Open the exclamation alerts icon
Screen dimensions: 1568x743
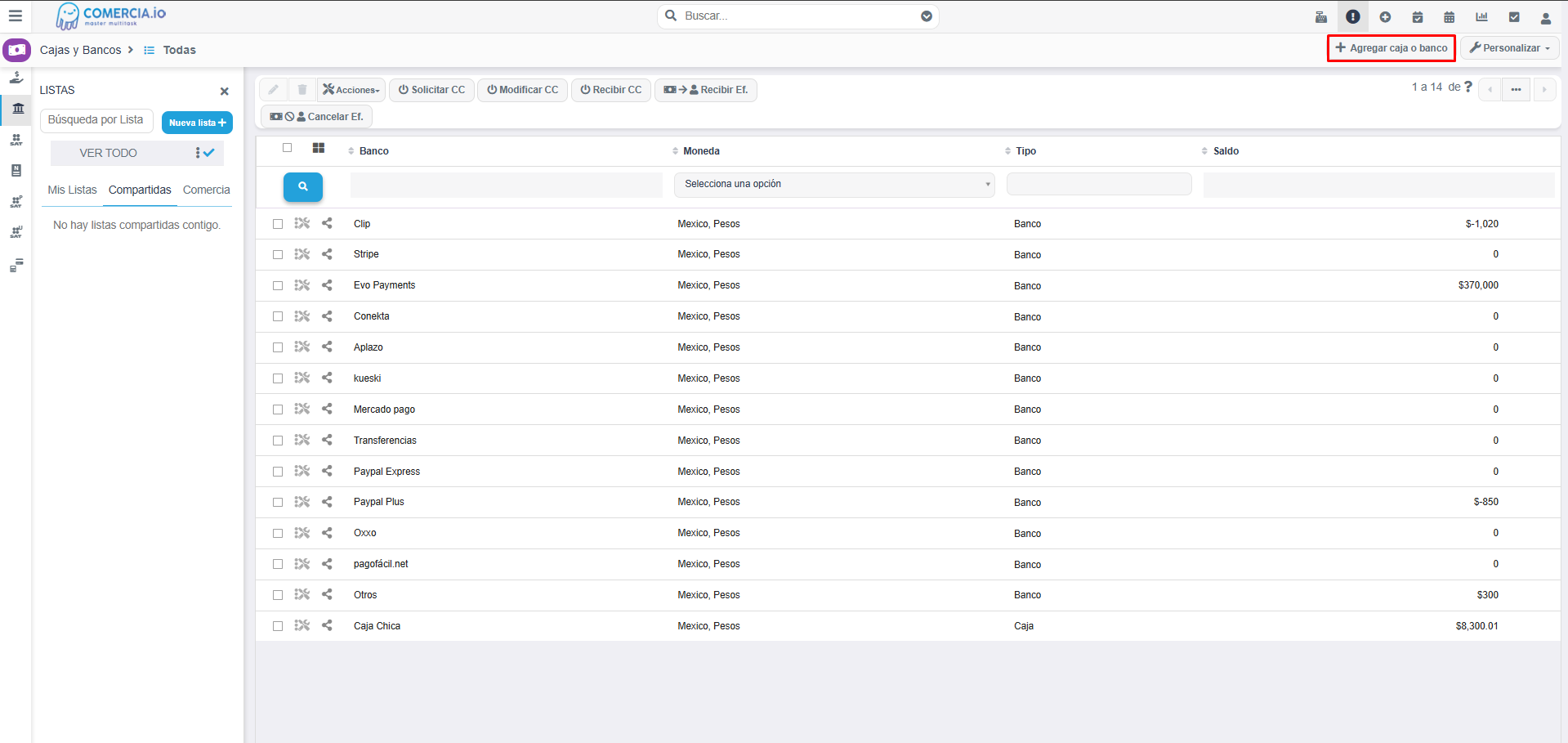tap(1353, 16)
